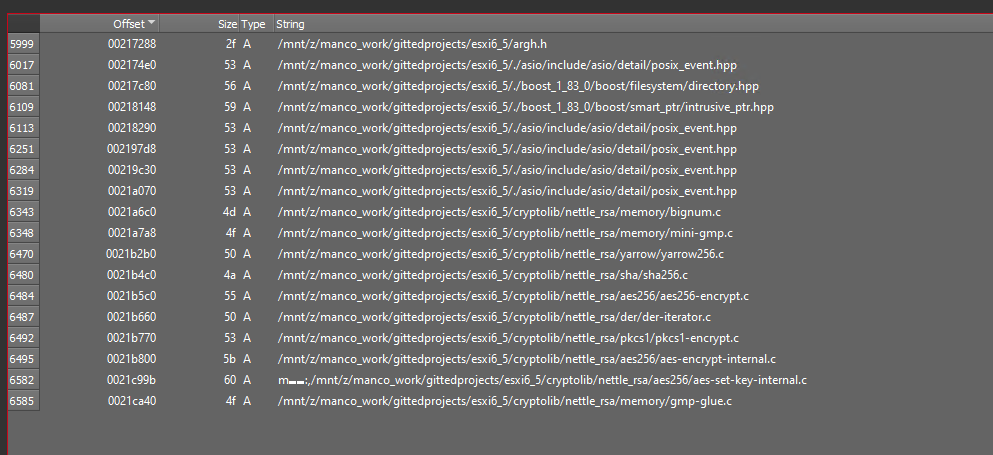Screen dimensions: 993x455
Task: Select the boost filesystem directory.hpp string
Action: click(x=518, y=86)
